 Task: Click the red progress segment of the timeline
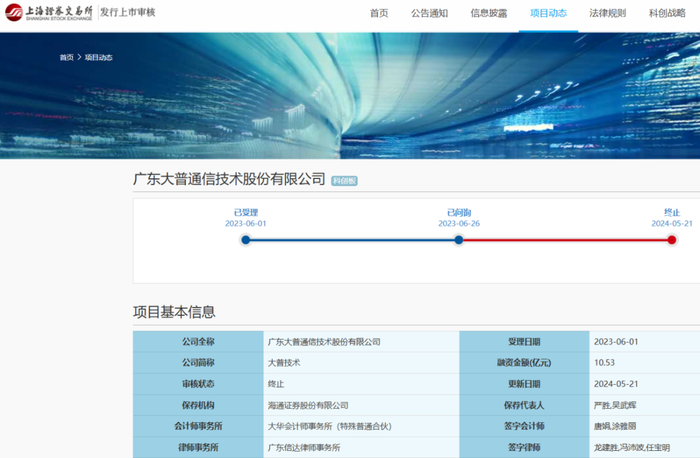tap(565, 240)
